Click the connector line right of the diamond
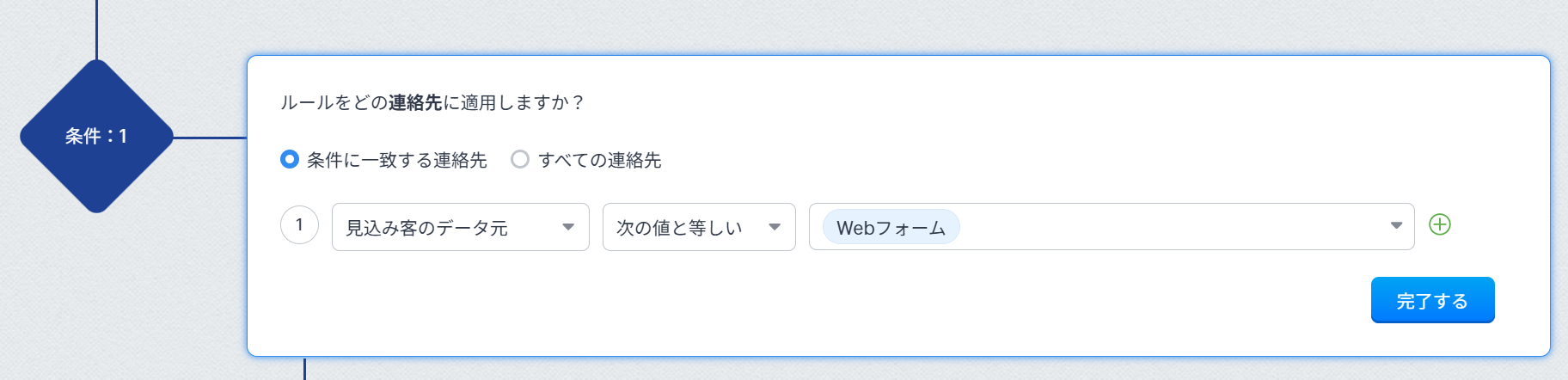Image resolution: width=1568 pixels, height=380 pixels. [211, 137]
